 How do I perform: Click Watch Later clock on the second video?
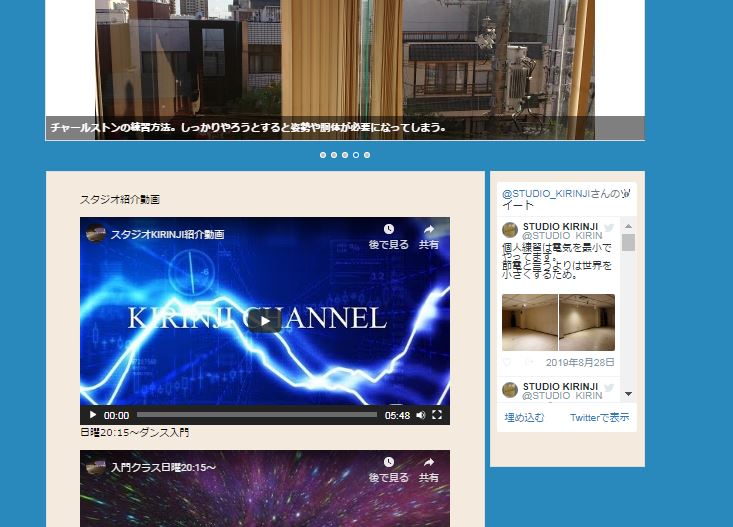tap(388, 463)
